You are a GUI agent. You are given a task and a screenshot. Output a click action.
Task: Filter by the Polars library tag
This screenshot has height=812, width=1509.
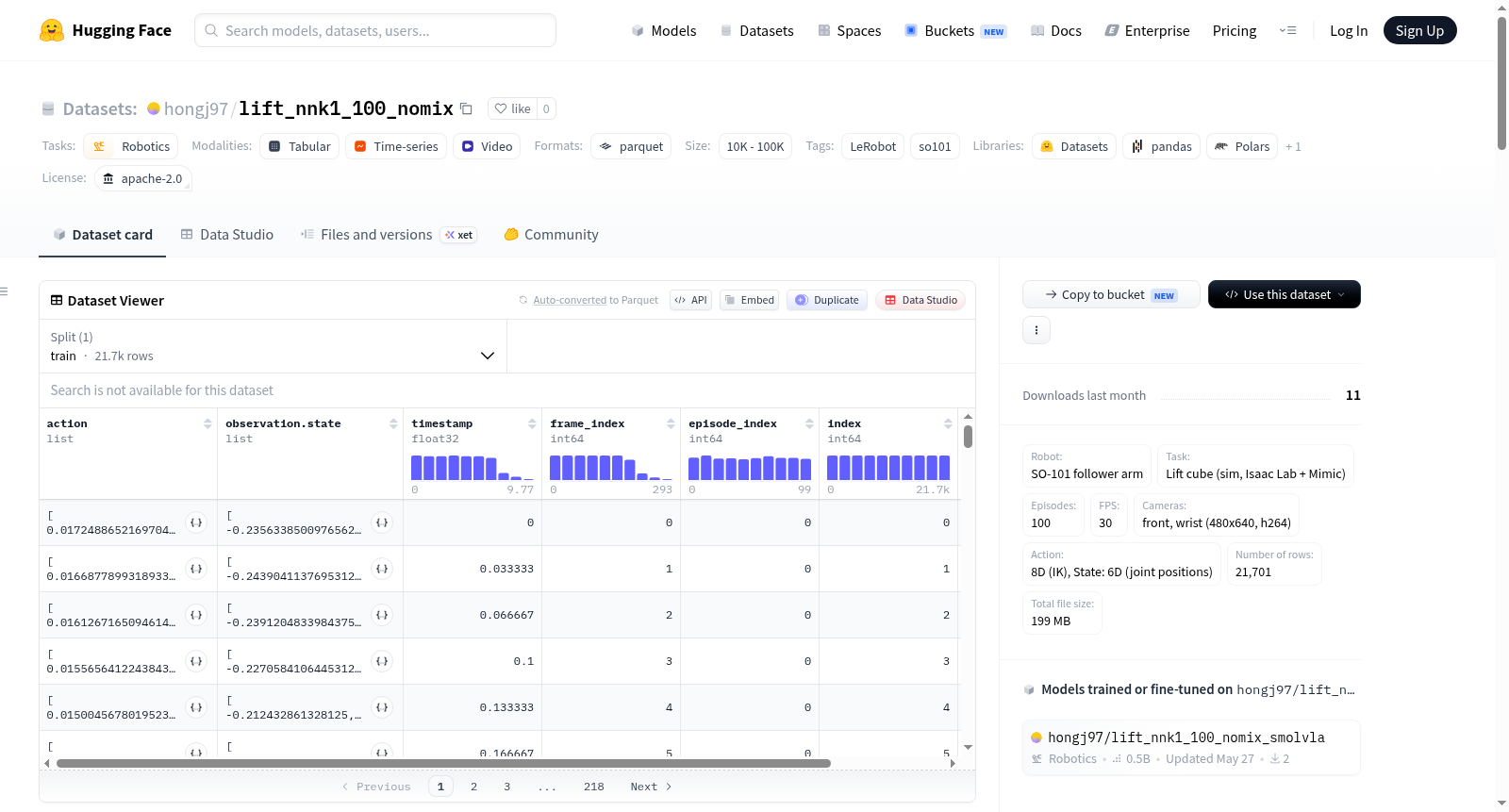[x=1242, y=146]
